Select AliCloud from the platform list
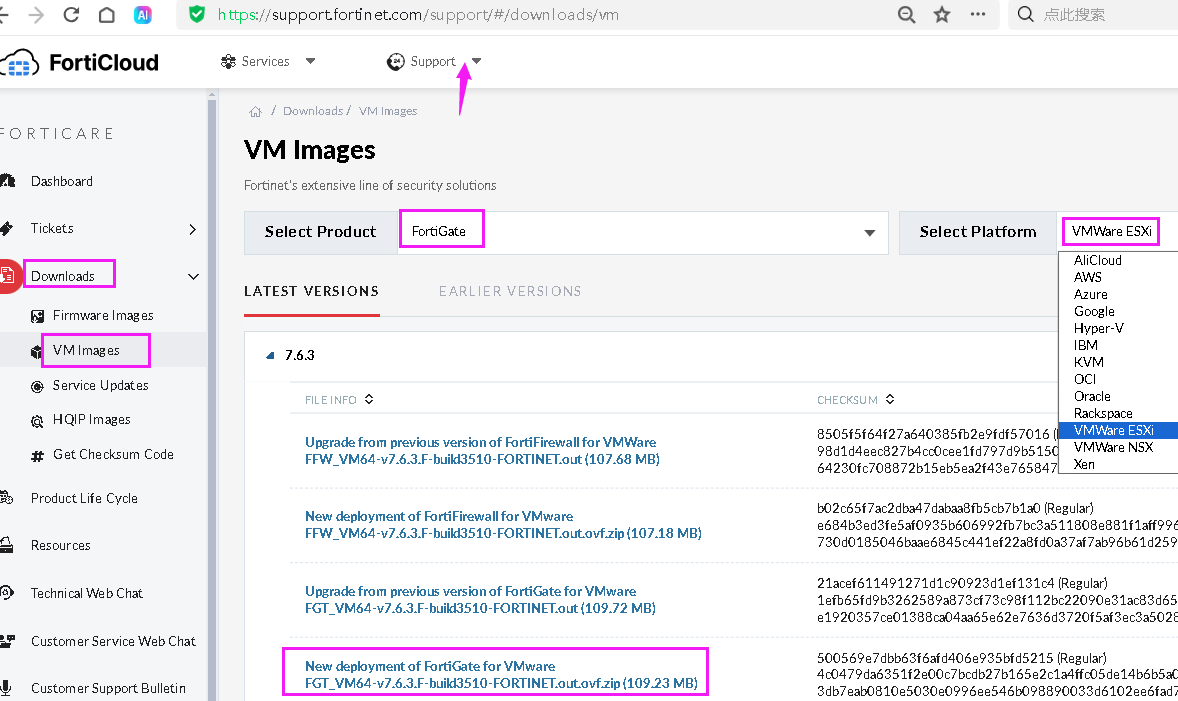 [1118, 260]
